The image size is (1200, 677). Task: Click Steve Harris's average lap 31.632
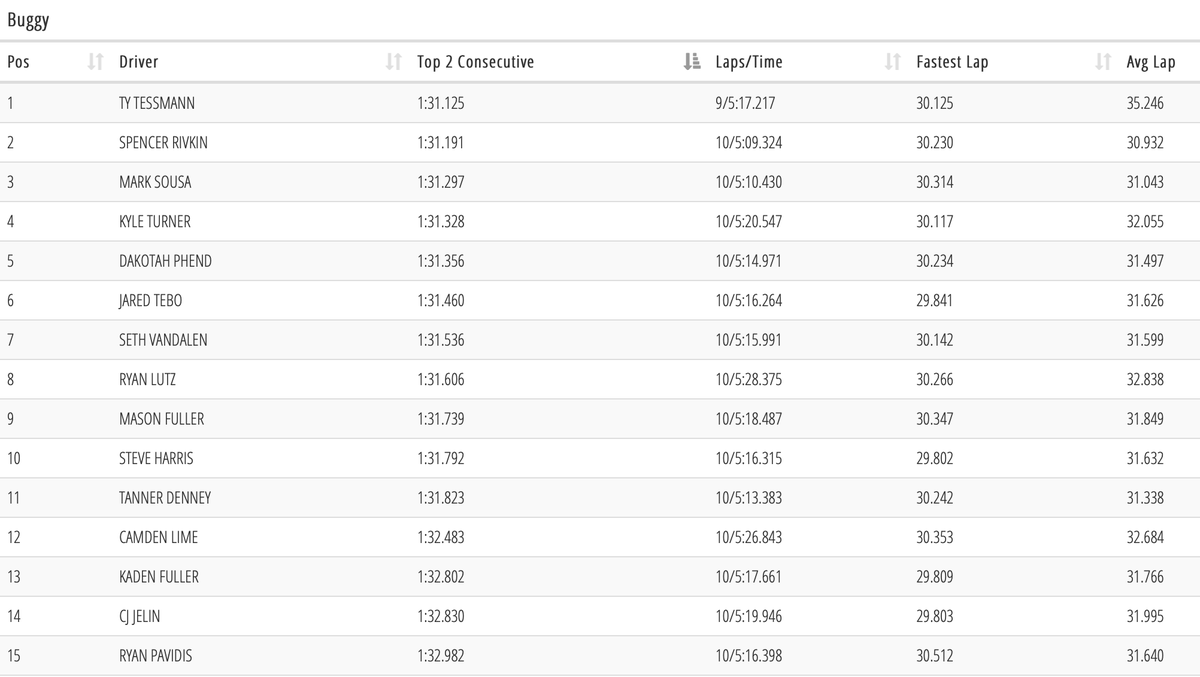1145,458
